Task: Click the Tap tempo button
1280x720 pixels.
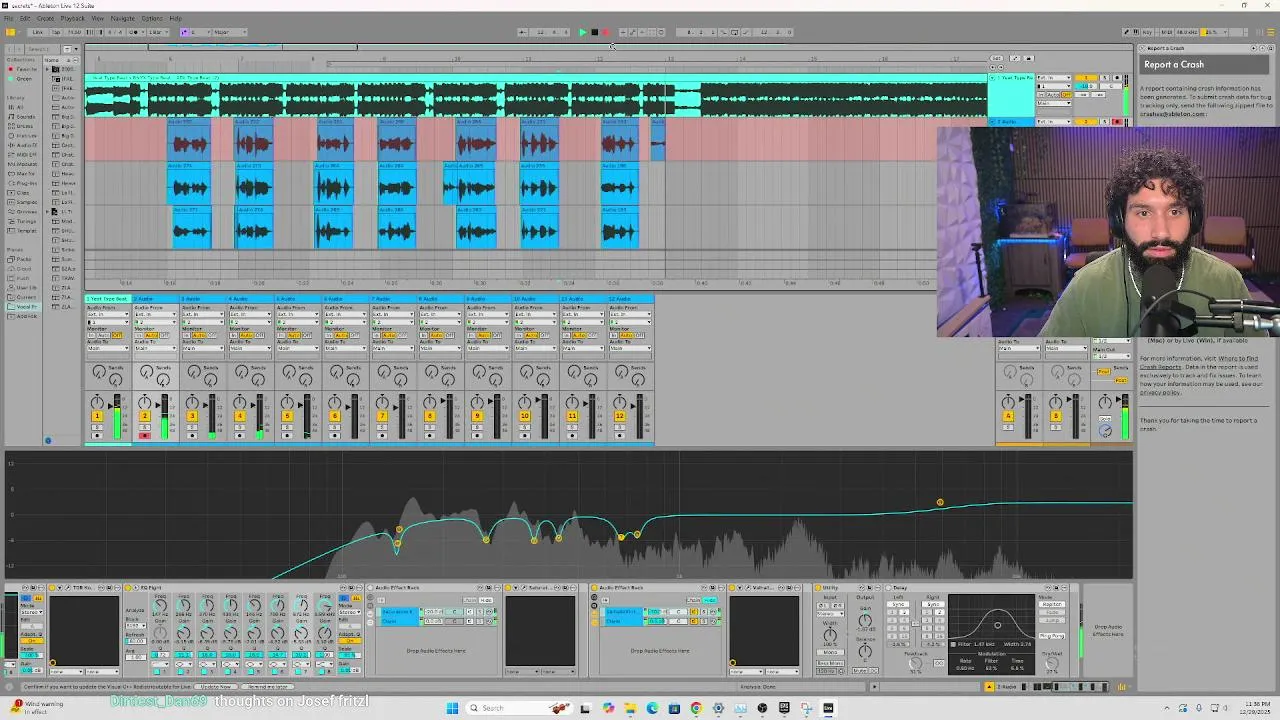Action: tap(56, 32)
